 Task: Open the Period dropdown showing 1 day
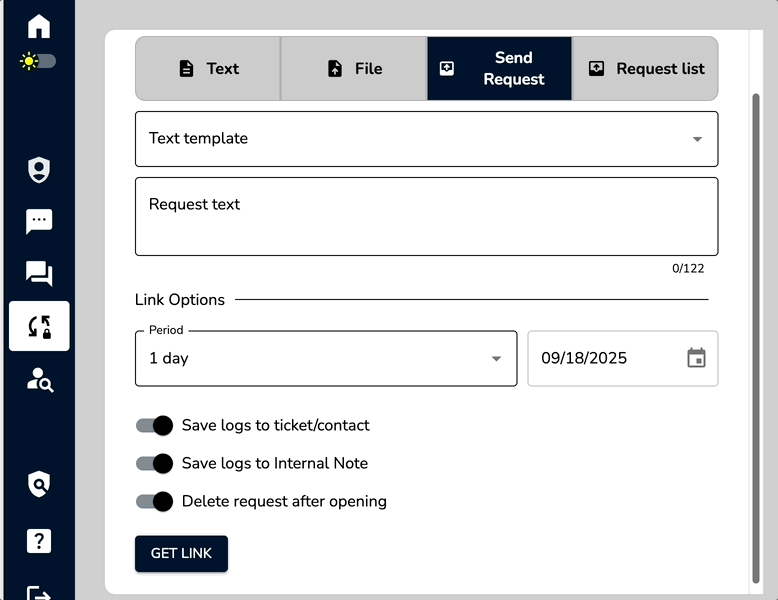click(x=326, y=358)
